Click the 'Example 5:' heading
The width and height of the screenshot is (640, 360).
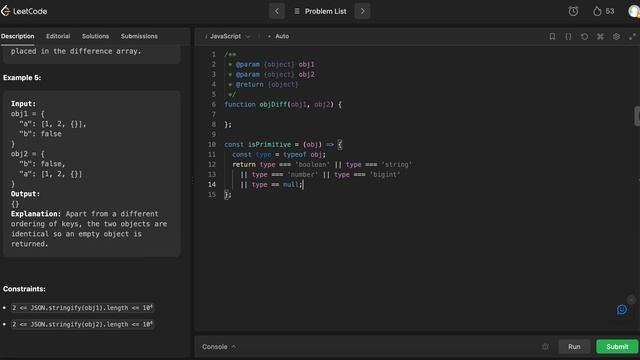(22, 78)
